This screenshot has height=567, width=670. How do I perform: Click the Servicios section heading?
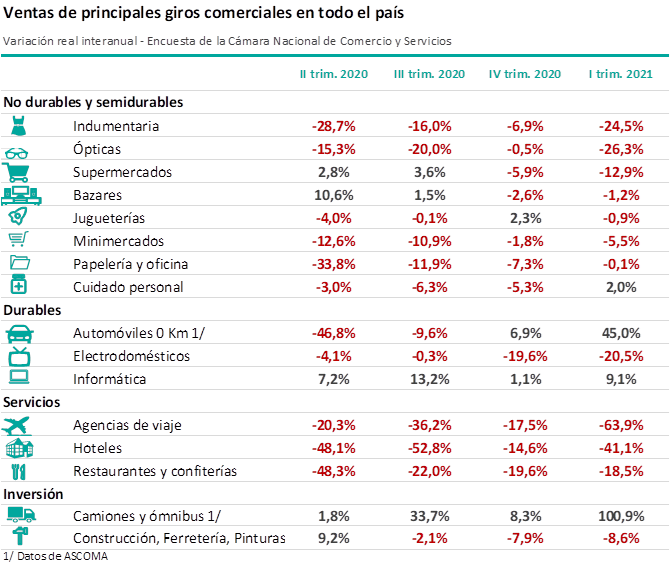coord(32,402)
